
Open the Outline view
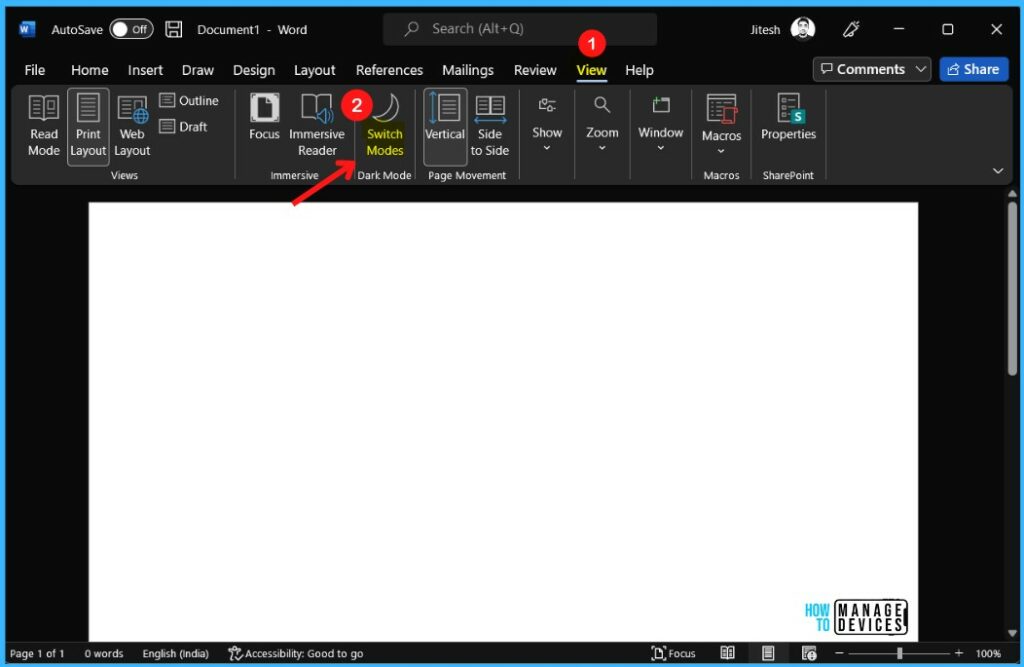point(190,100)
